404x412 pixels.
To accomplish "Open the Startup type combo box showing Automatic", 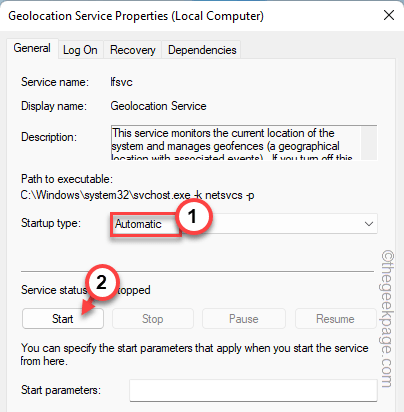I will coord(244,224).
